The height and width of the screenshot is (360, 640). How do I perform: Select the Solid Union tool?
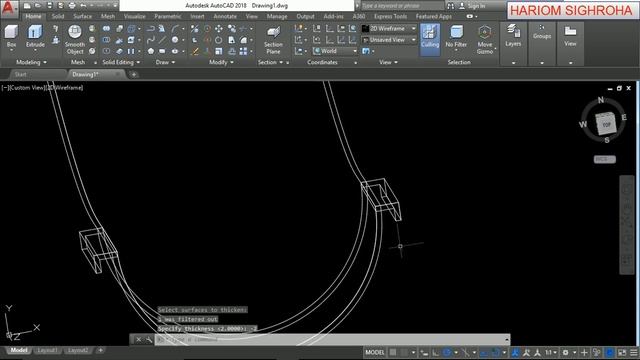(x=106, y=29)
